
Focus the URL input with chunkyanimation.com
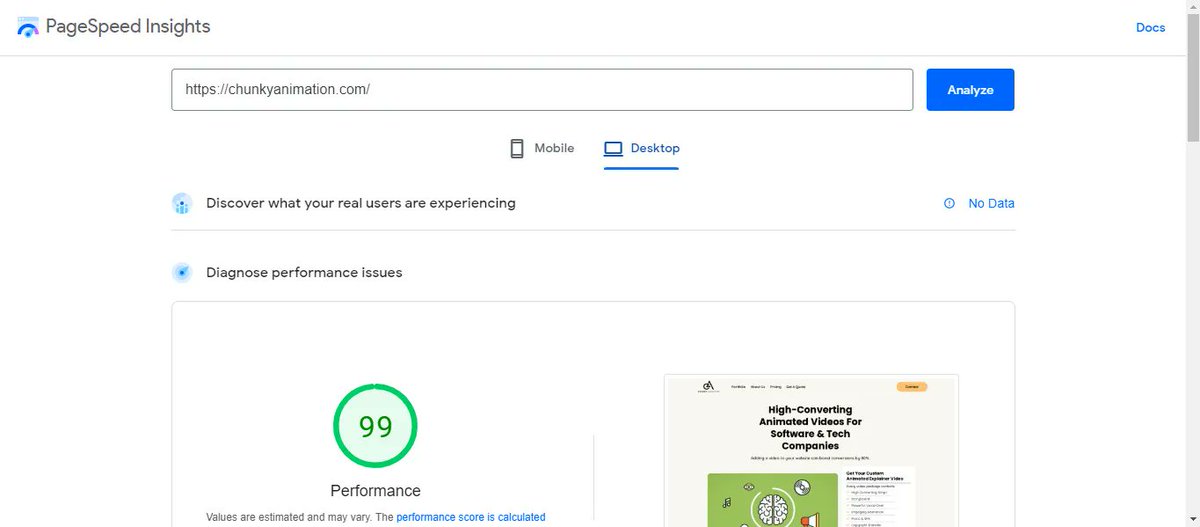point(542,89)
